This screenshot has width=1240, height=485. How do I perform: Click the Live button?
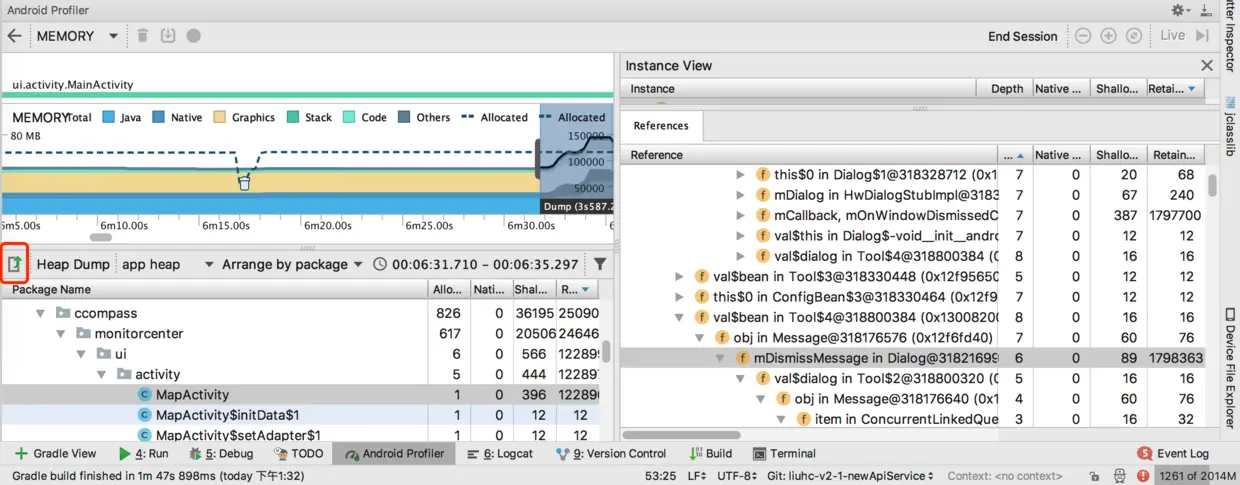point(1172,35)
